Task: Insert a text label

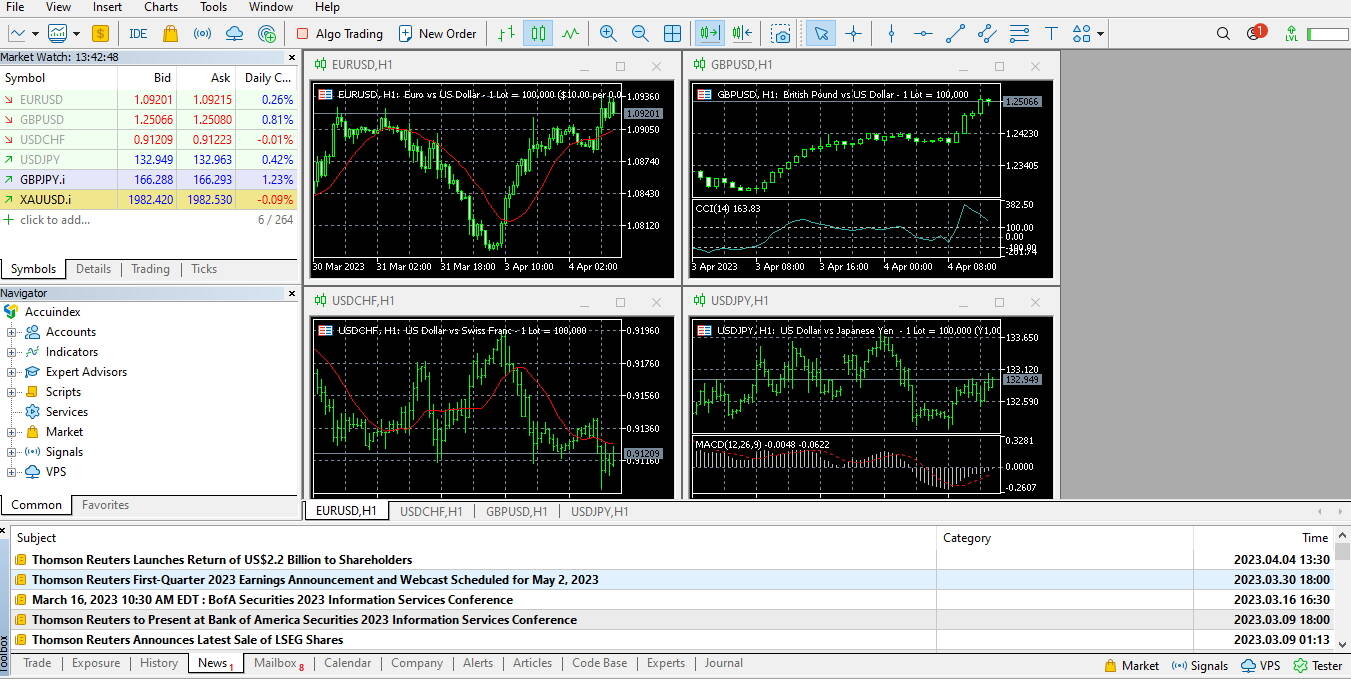Action: [x=1051, y=33]
